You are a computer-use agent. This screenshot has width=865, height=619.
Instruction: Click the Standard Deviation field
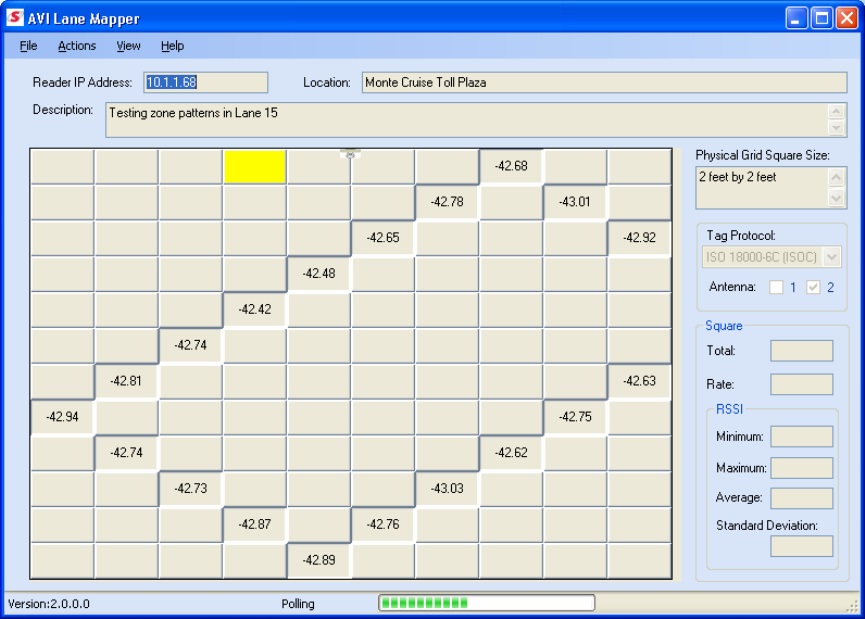[x=802, y=546]
